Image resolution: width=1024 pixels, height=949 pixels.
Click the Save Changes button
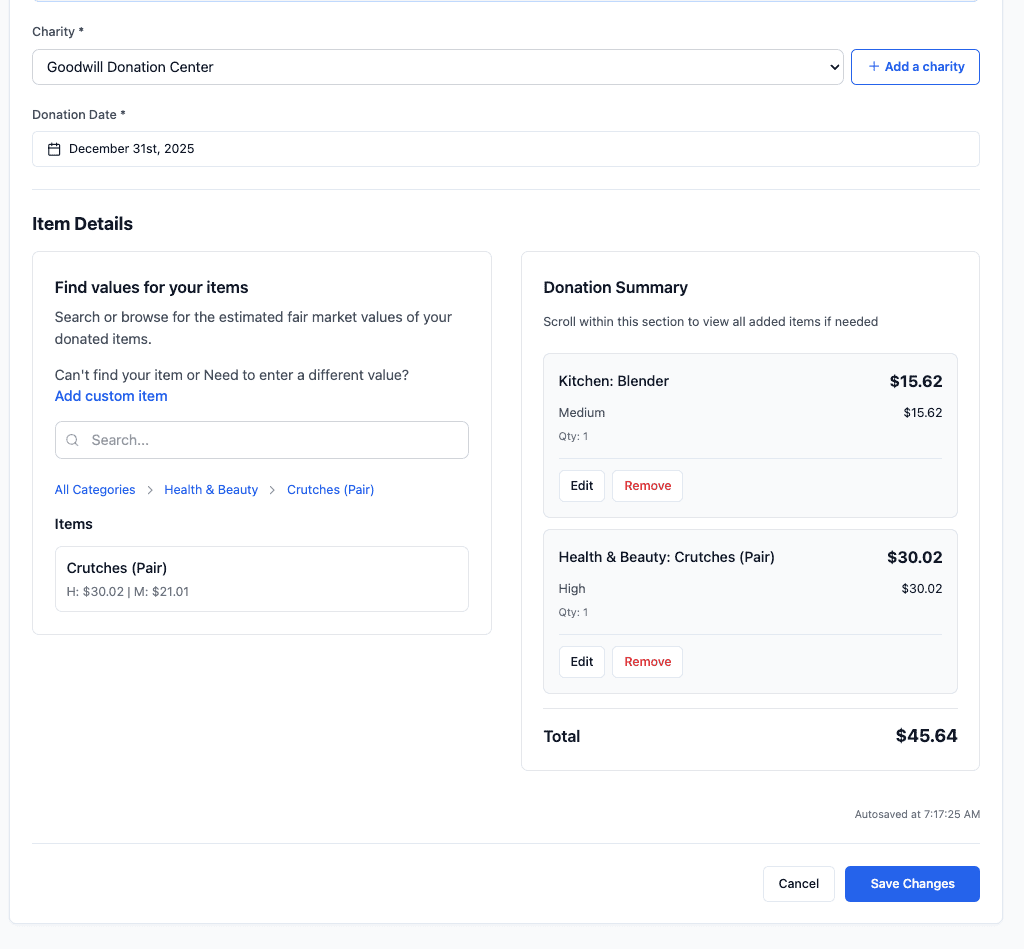912,884
